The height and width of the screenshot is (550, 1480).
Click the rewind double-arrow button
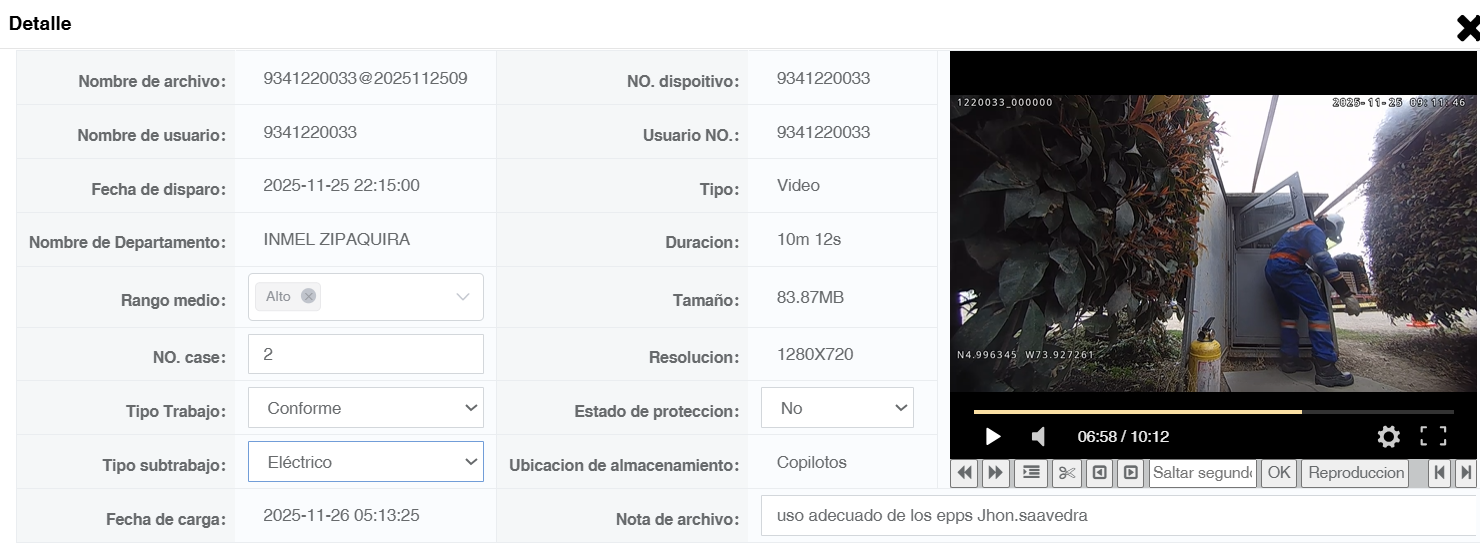point(965,473)
